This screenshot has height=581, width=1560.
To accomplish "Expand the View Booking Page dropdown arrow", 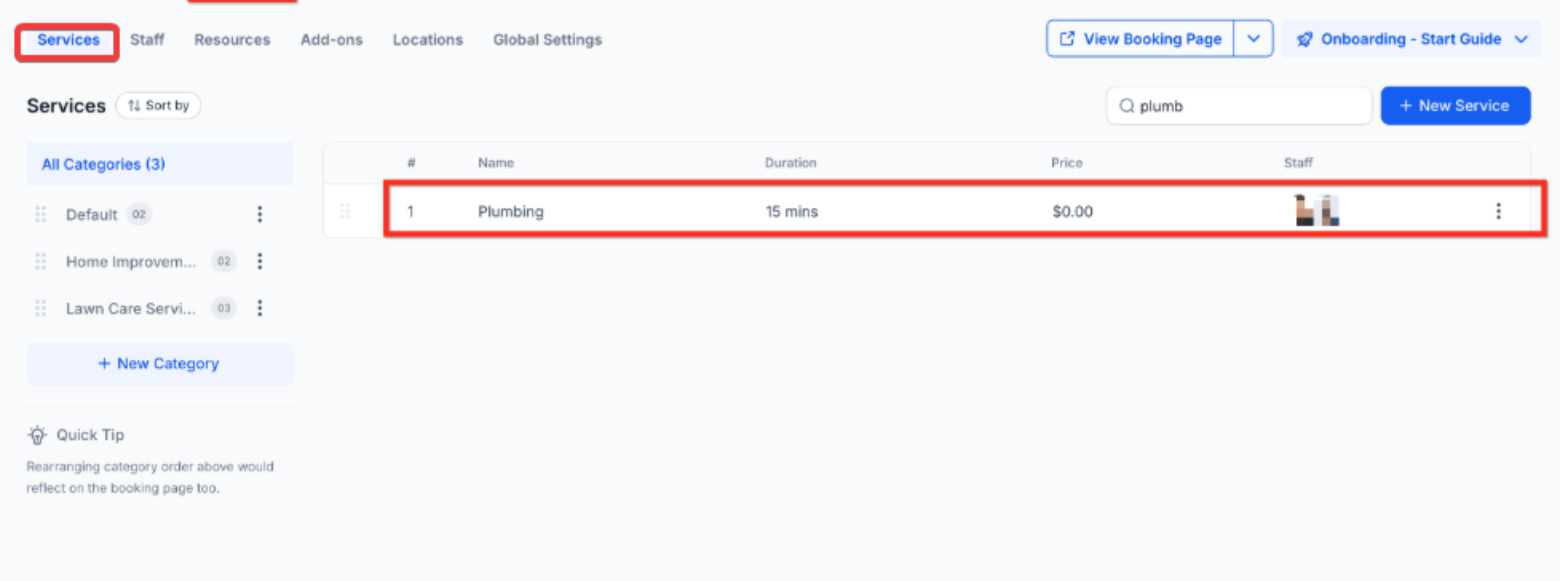I will pyautogui.click(x=1253, y=39).
